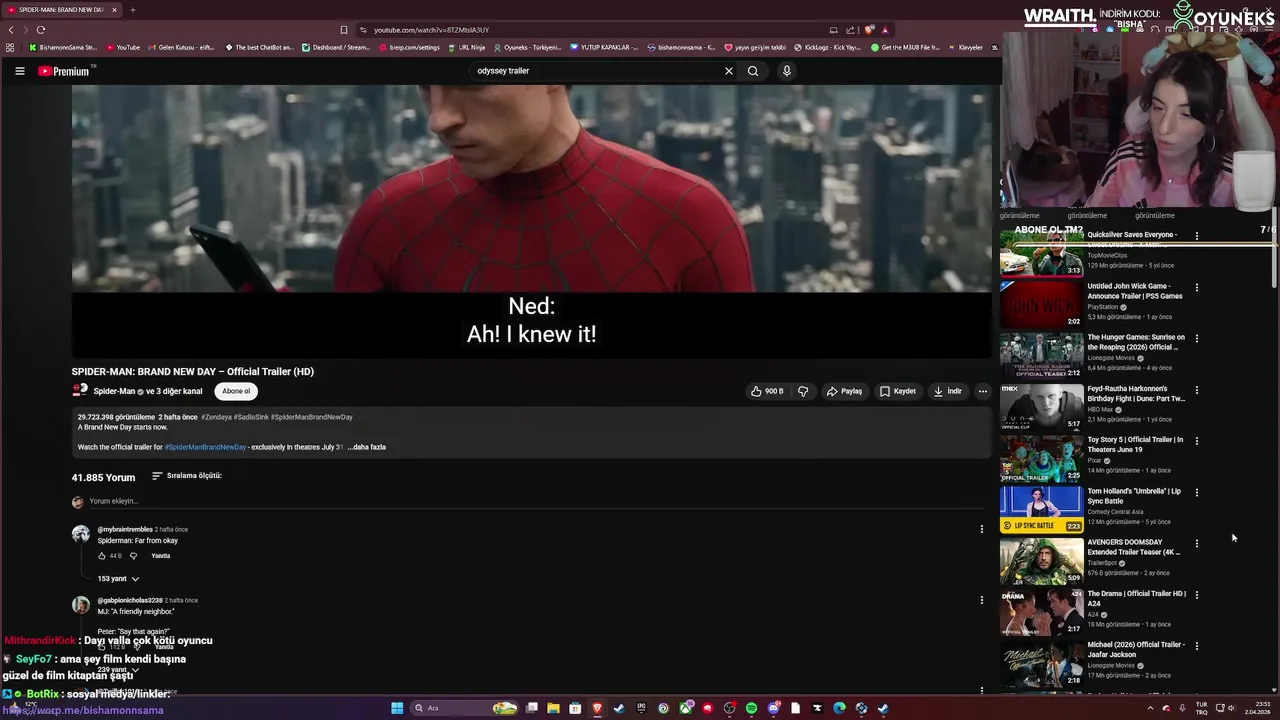
Task: Reload the page with refresh icon
Action: 40,30
